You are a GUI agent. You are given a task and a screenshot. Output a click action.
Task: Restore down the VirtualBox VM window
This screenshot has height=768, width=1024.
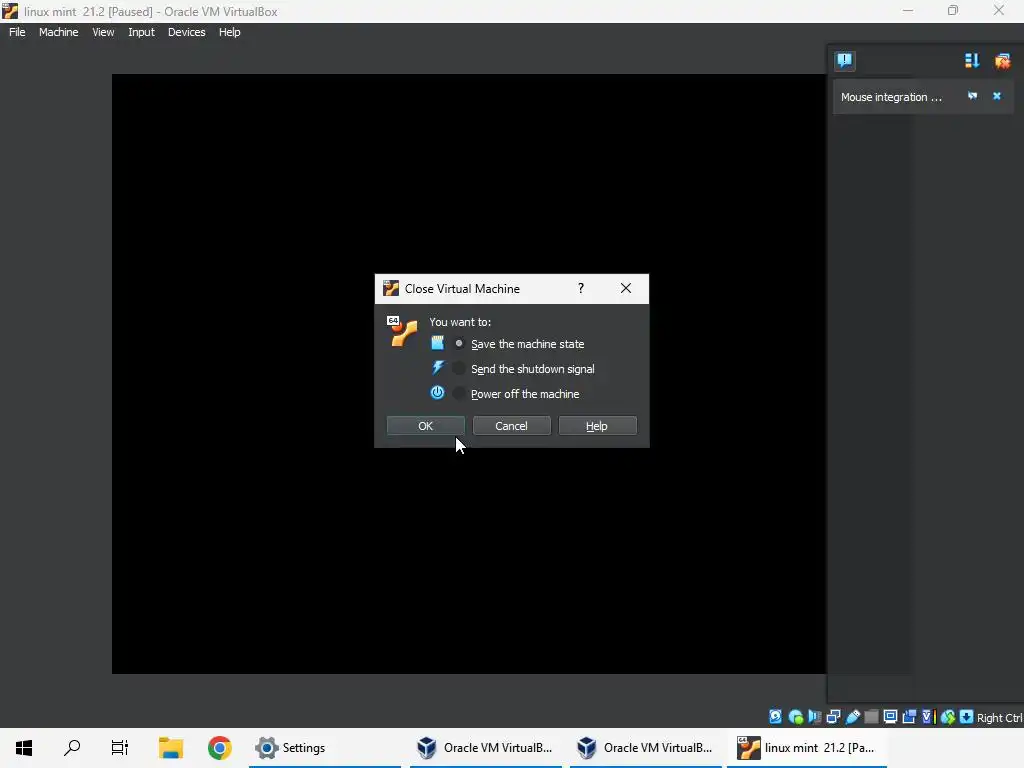click(x=953, y=11)
